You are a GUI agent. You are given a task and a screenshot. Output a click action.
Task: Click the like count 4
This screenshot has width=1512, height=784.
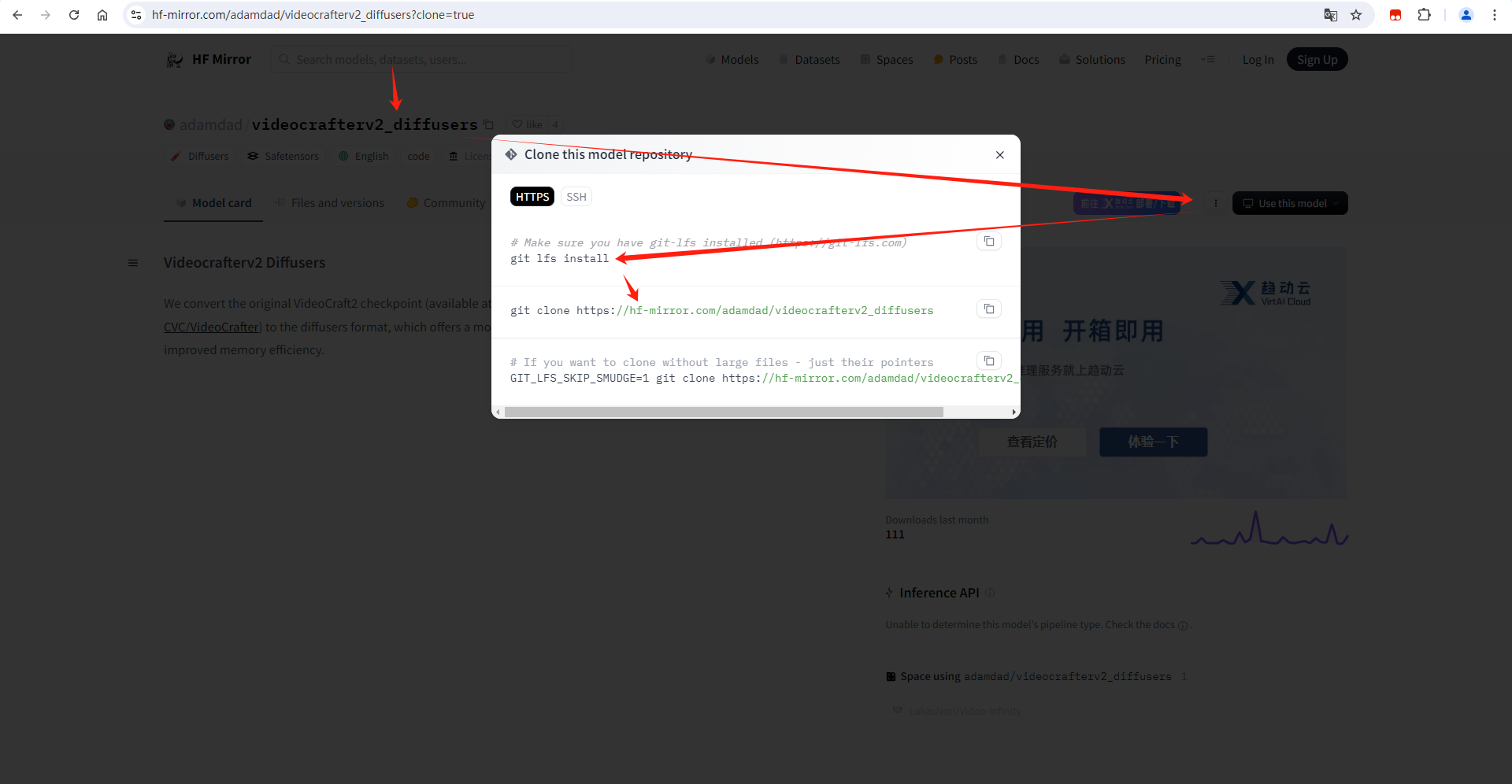pos(555,124)
